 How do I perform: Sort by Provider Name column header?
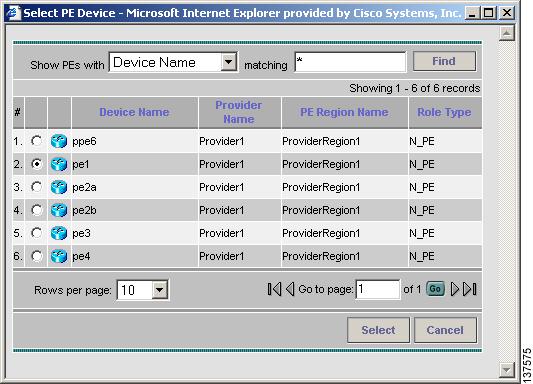(239, 112)
